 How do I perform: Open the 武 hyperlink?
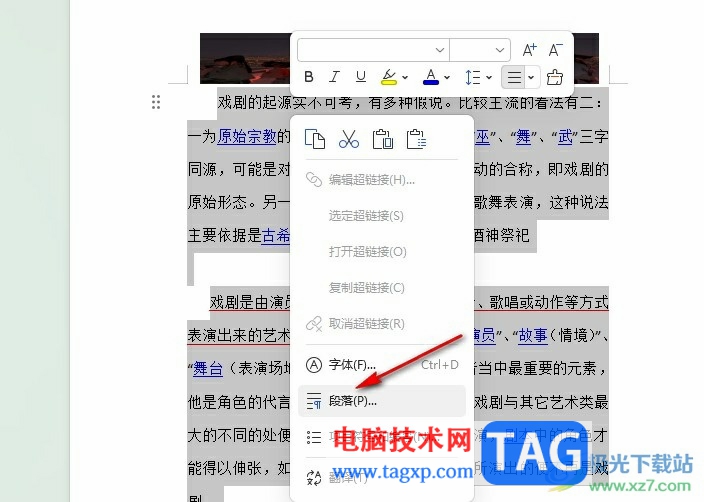point(565,136)
